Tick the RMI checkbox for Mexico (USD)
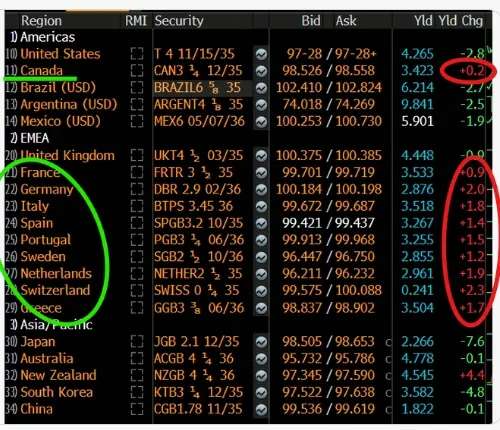The height and width of the screenshot is (430, 500). point(137,121)
